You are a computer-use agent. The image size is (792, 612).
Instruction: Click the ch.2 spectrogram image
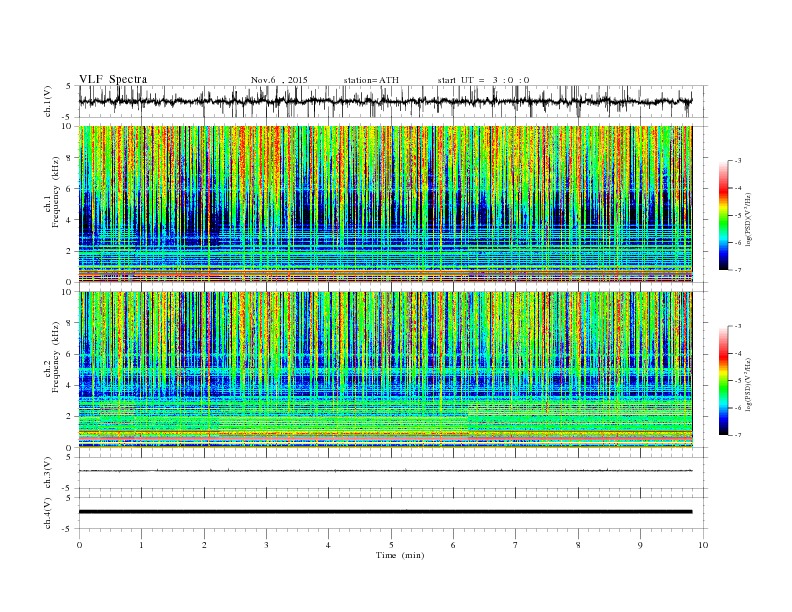click(x=386, y=370)
